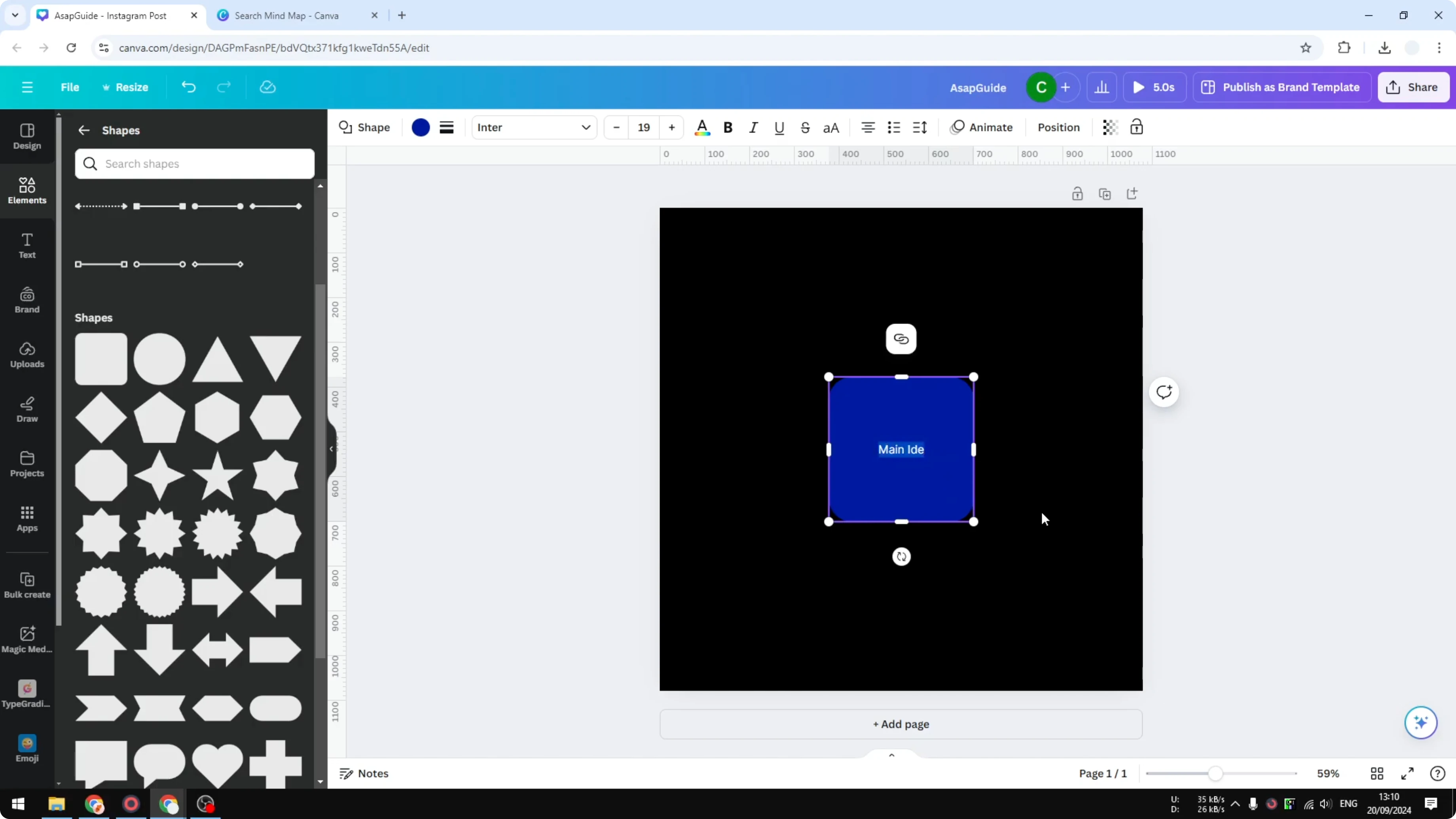Screen dimensions: 1456x819
Task: Open the Design panel in sidebar
Action: (x=27, y=136)
